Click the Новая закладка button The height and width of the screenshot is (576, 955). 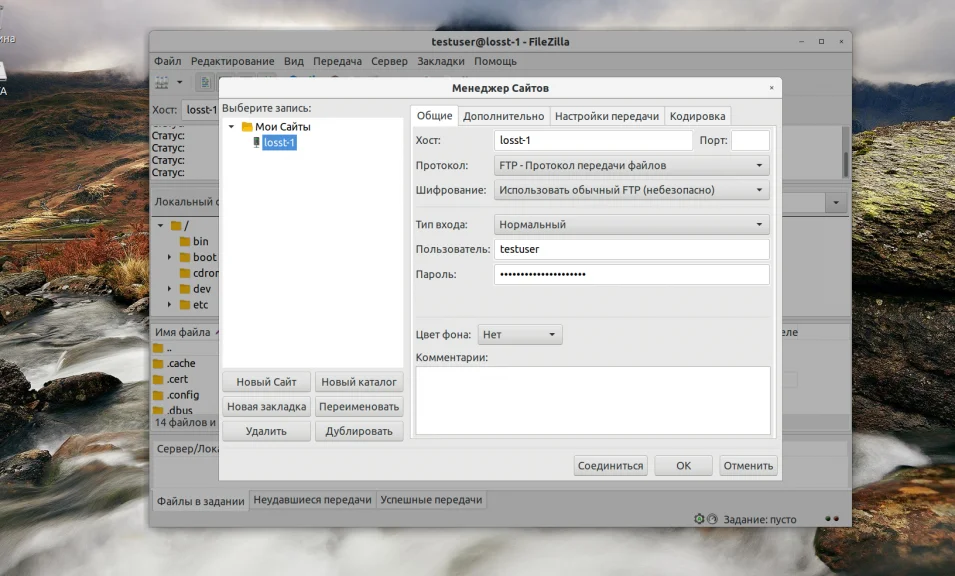pos(266,406)
